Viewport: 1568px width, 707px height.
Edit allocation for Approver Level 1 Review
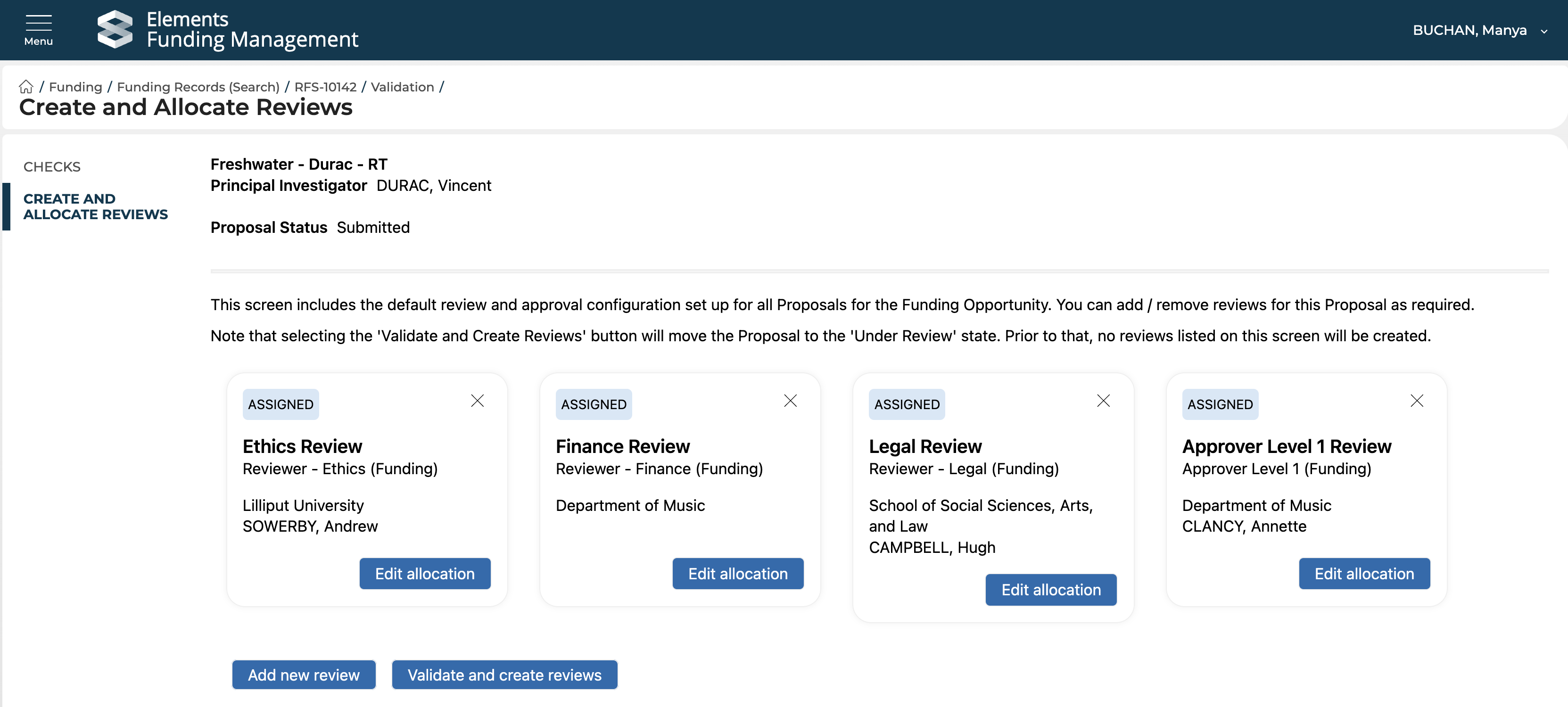click(x=1363, y=574)
